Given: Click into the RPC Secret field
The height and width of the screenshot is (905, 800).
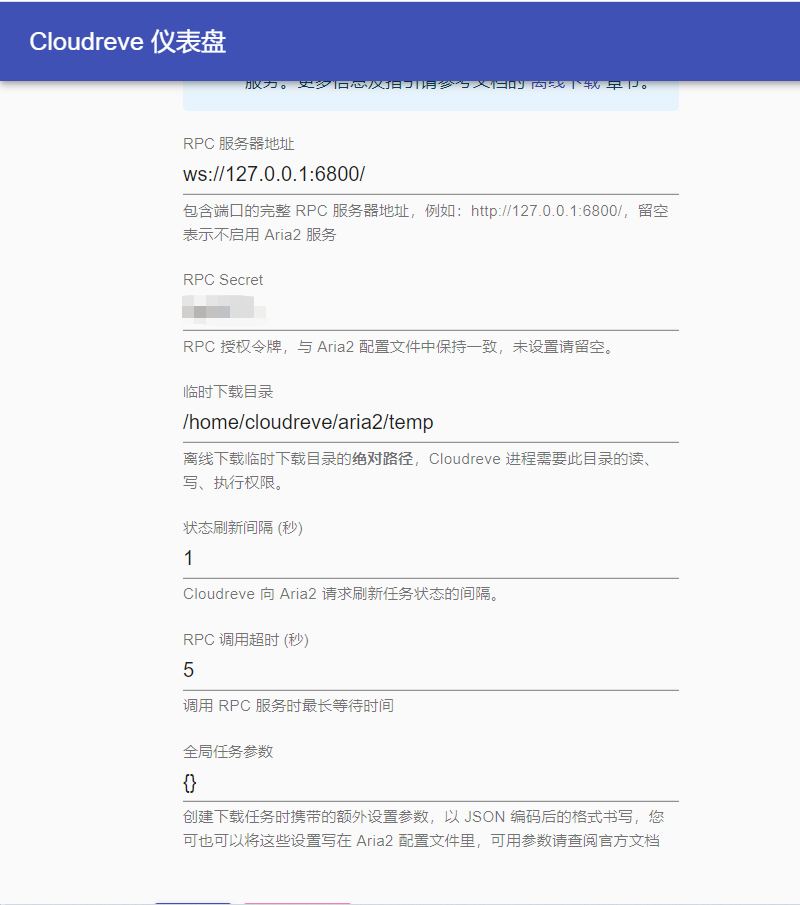Looking at the screenshot, I should pos(431,310).
